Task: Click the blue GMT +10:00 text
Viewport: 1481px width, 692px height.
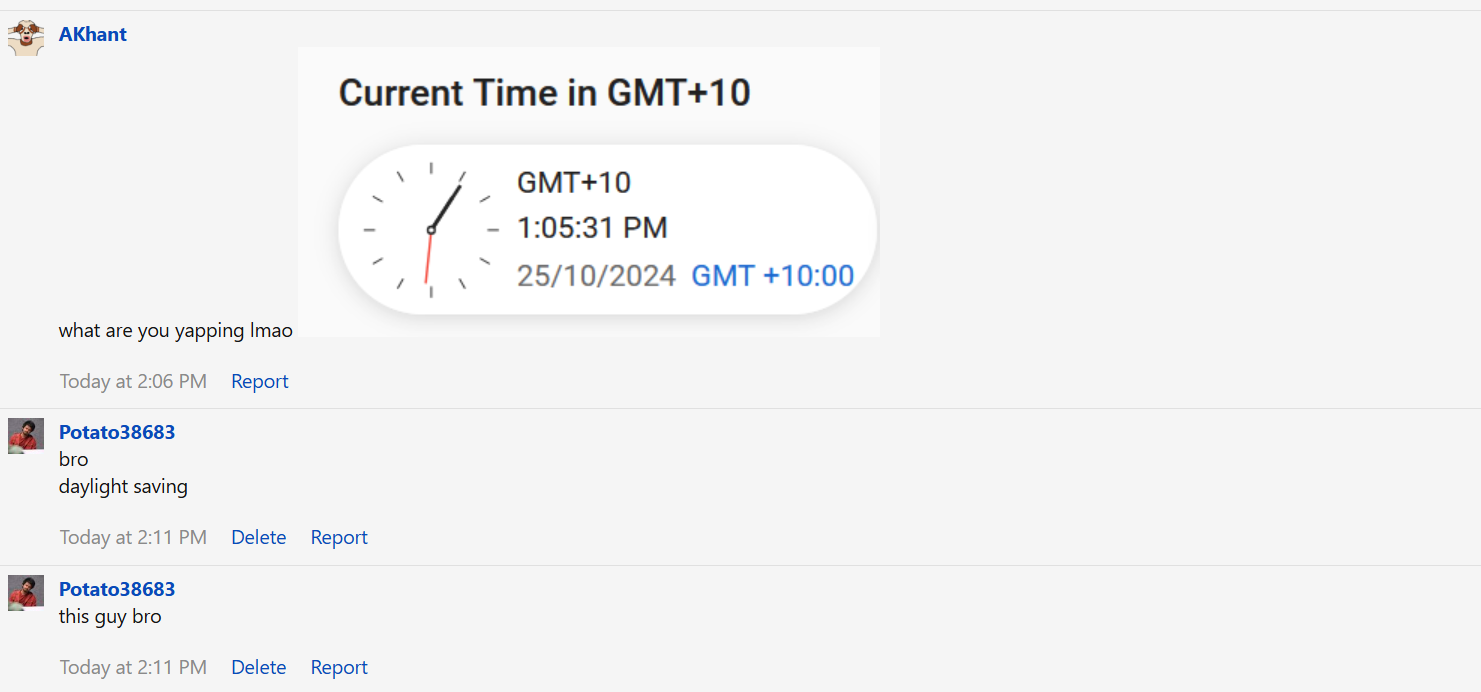Action: (x=773, y=275)
